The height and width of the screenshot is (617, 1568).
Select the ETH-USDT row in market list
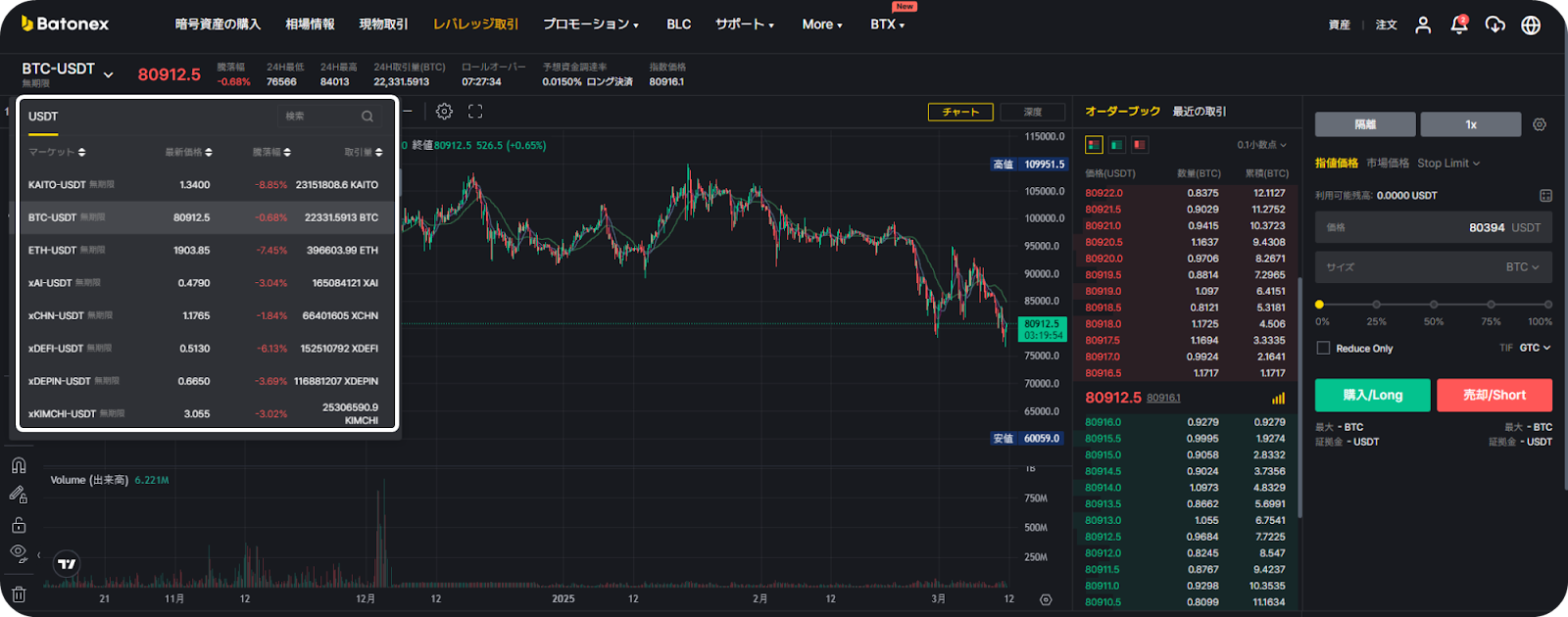[x=207, y=251]
